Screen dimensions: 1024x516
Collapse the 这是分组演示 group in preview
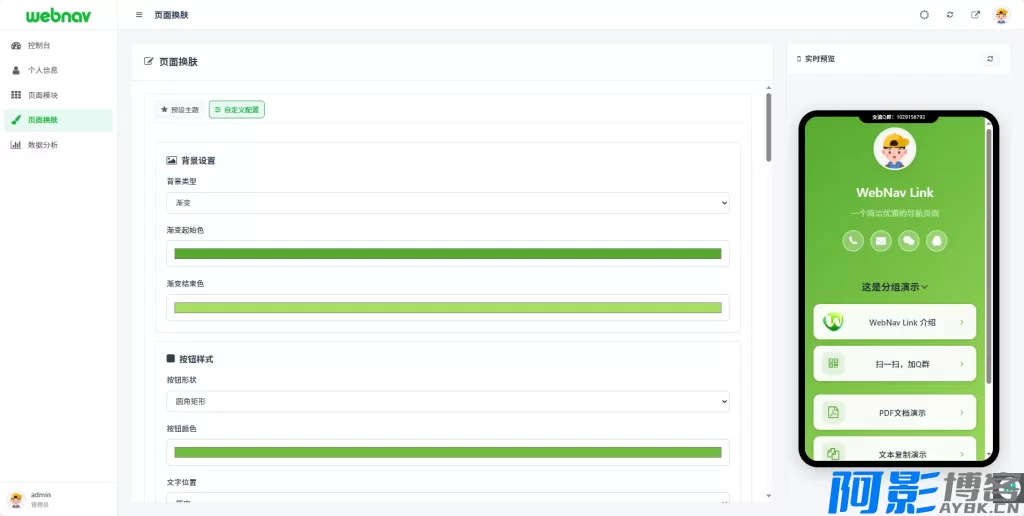tap(895, 287)
